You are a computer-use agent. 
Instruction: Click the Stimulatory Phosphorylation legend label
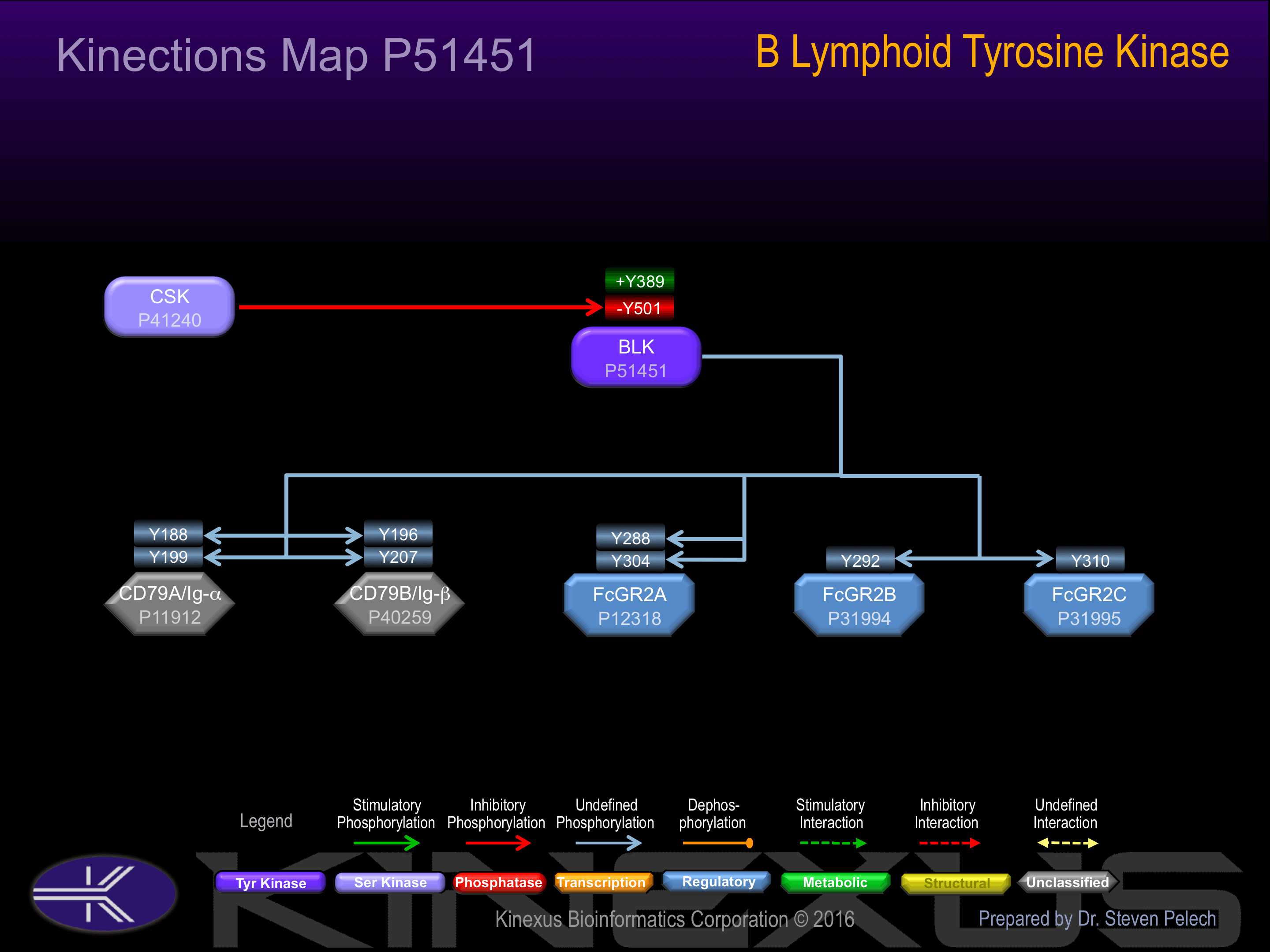pos(386,814)
